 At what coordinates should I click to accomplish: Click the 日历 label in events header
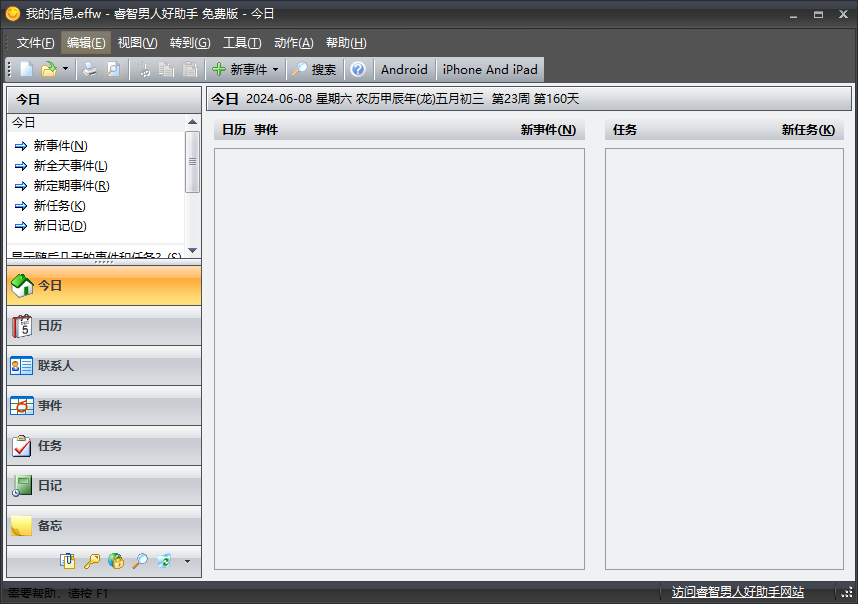click(x=234, y=130)
